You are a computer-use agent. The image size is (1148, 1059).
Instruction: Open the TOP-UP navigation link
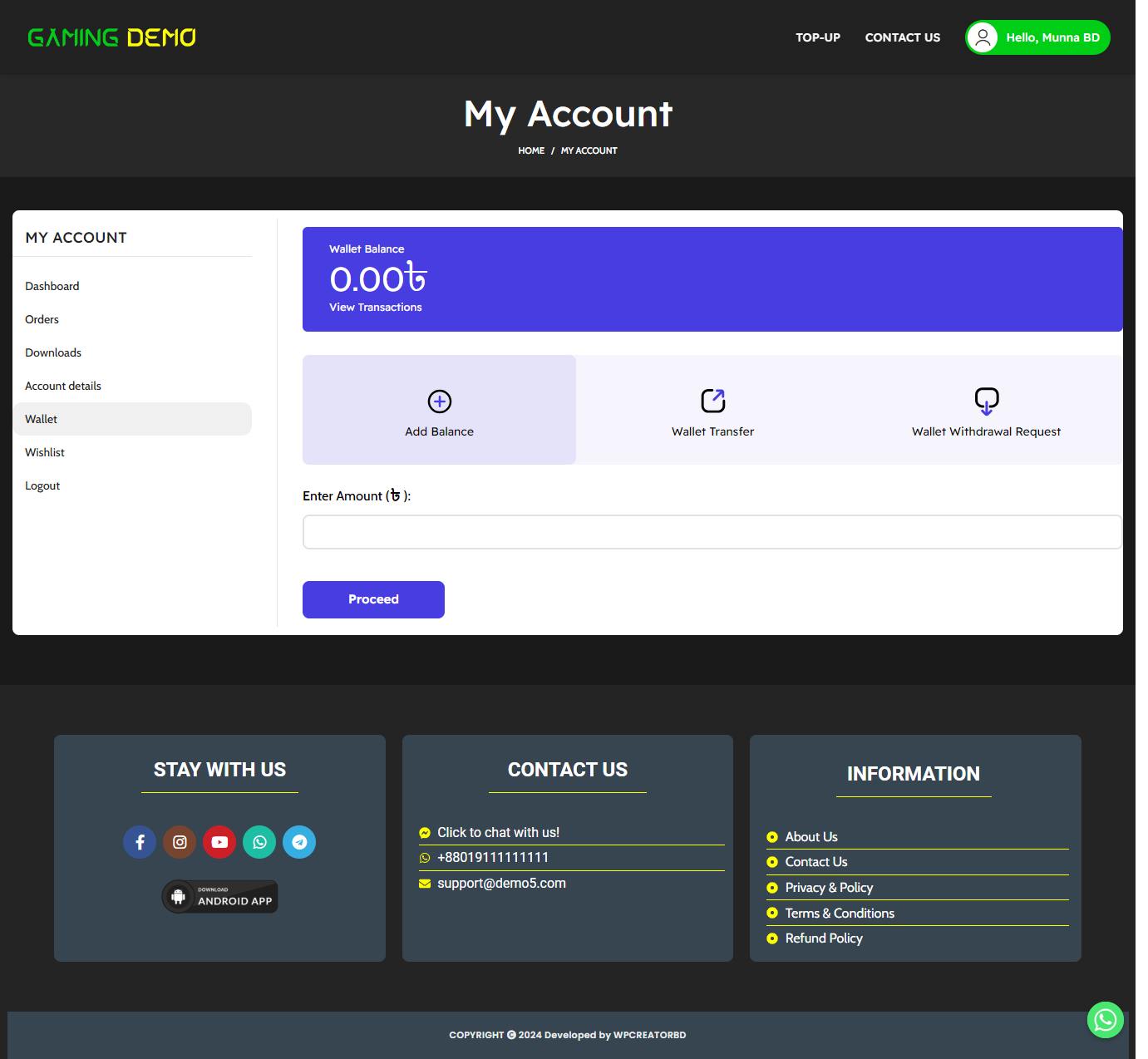817,37
